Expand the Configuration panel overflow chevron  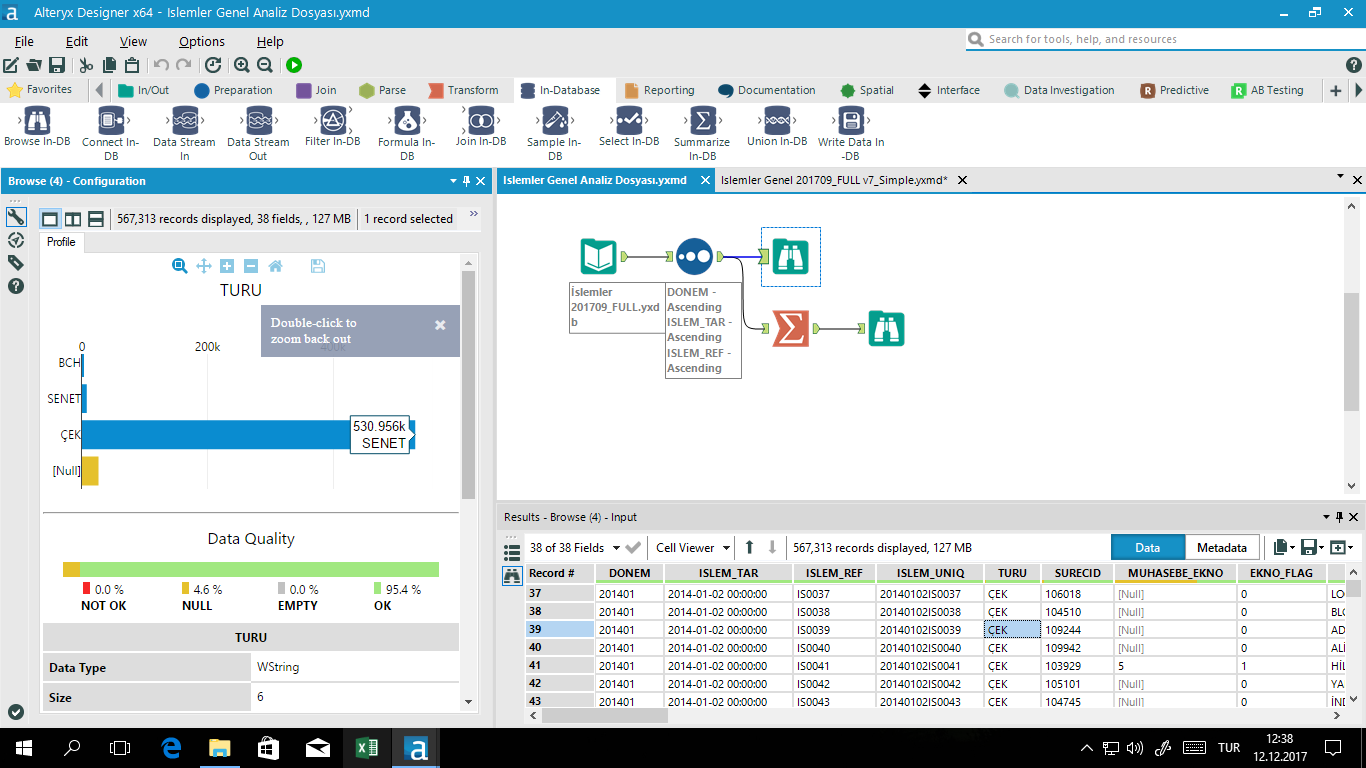coord(475,212)
